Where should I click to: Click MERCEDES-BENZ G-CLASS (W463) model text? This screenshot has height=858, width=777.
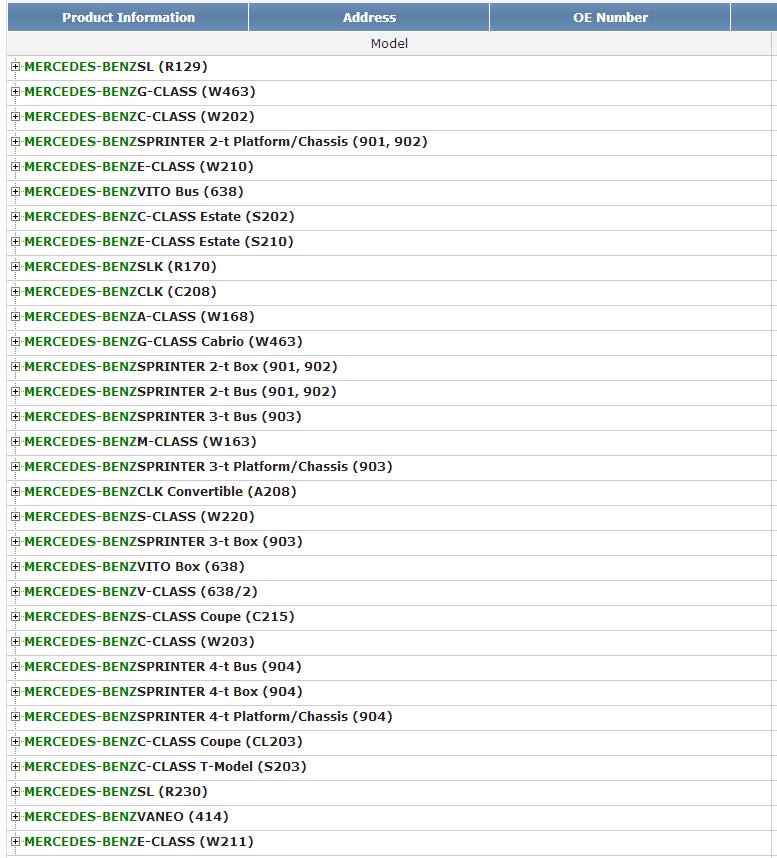[x=140, y=91]
